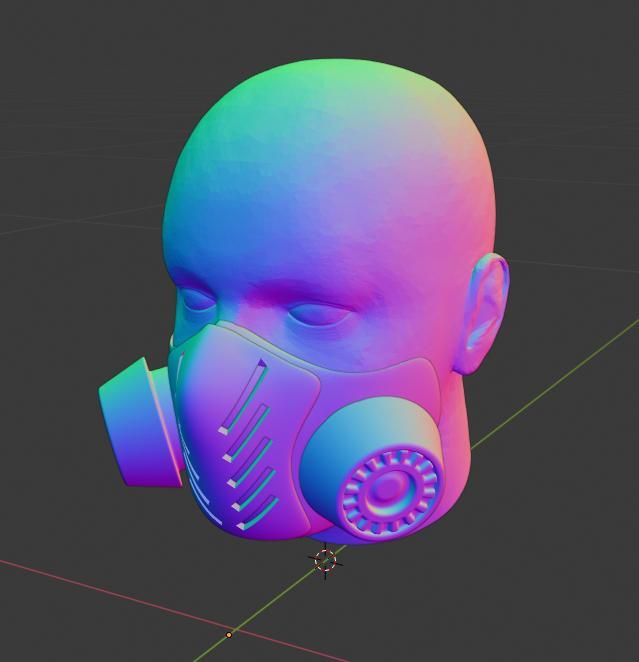Click the ear of the head model
Viewport: 639px width, 662px height.
point(483,313)
